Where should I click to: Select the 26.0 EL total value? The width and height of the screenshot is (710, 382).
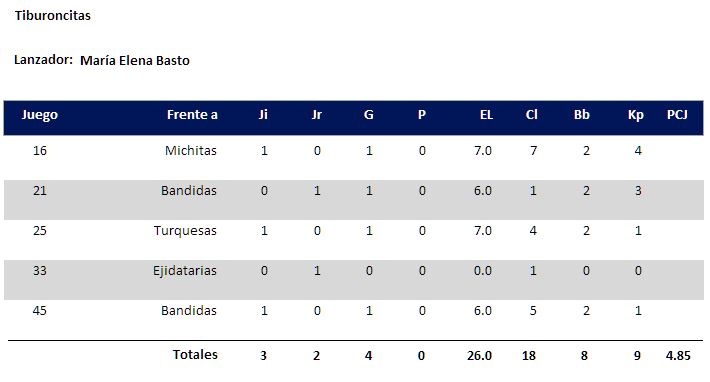pyautogui.click(x=480, y=356)
